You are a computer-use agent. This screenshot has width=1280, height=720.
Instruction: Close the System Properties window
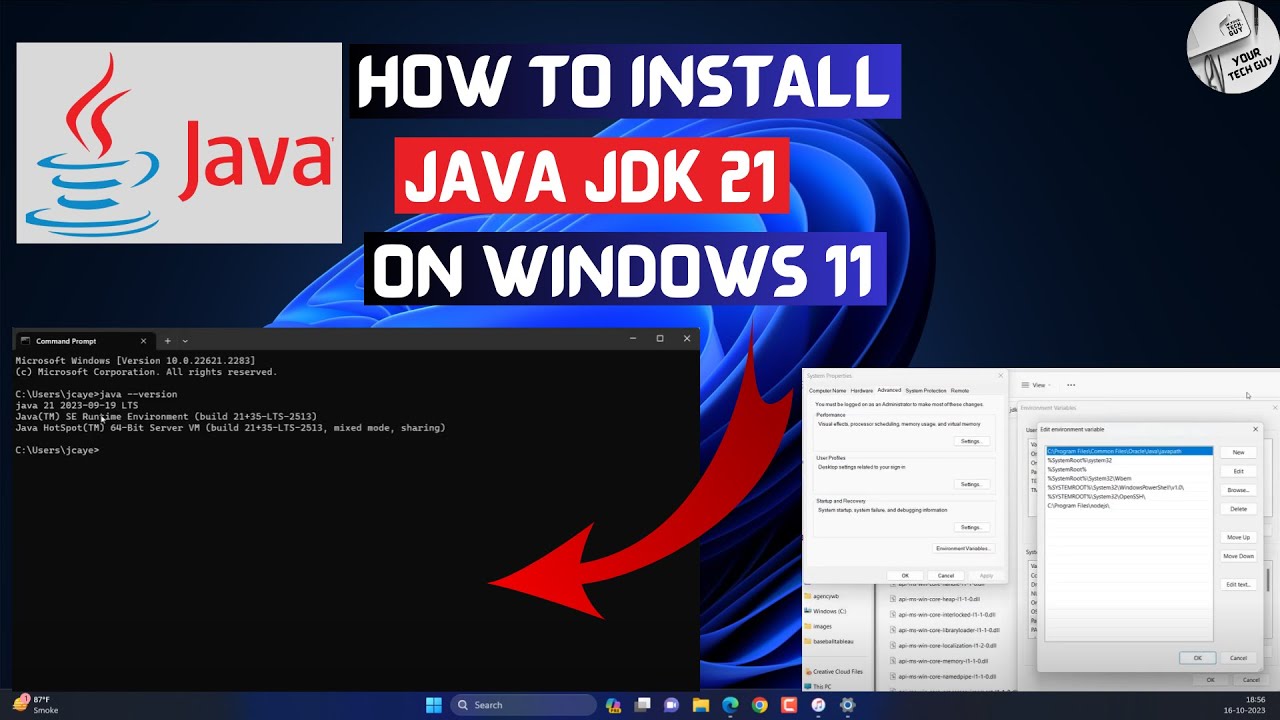click(1000, 376)
